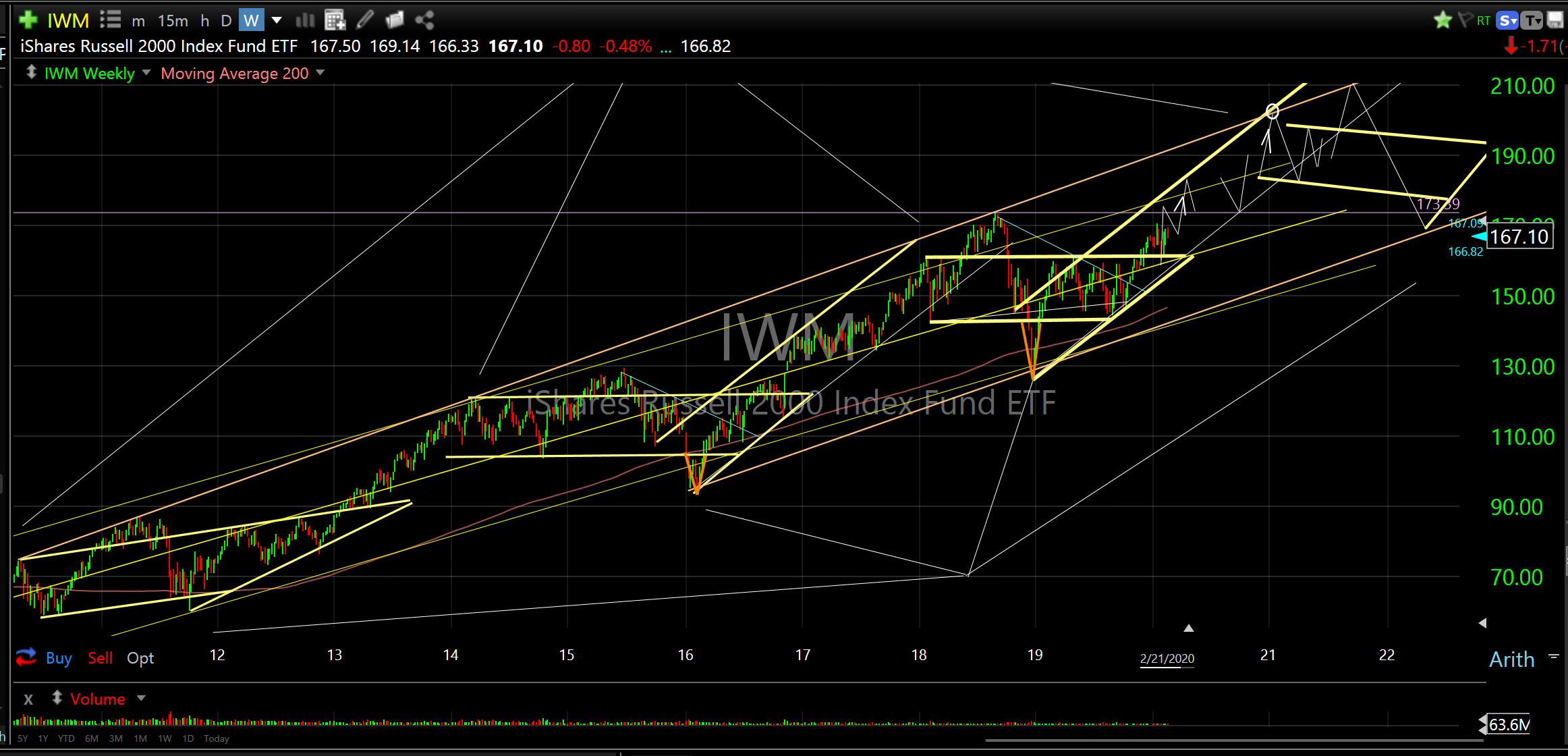
Task: Expand the Moving Average 200 dropdown
Action: [x=320, y=72]
